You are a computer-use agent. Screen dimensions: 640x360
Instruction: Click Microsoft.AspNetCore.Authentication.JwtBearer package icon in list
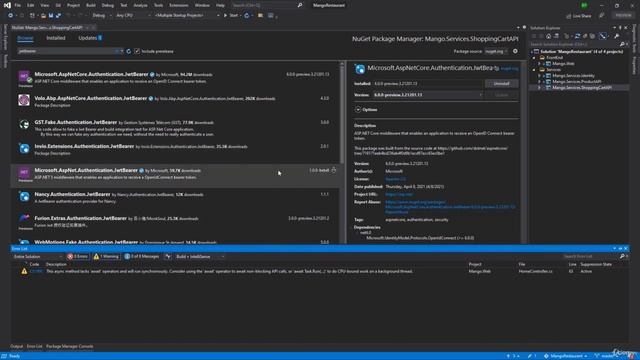point(24,77)
